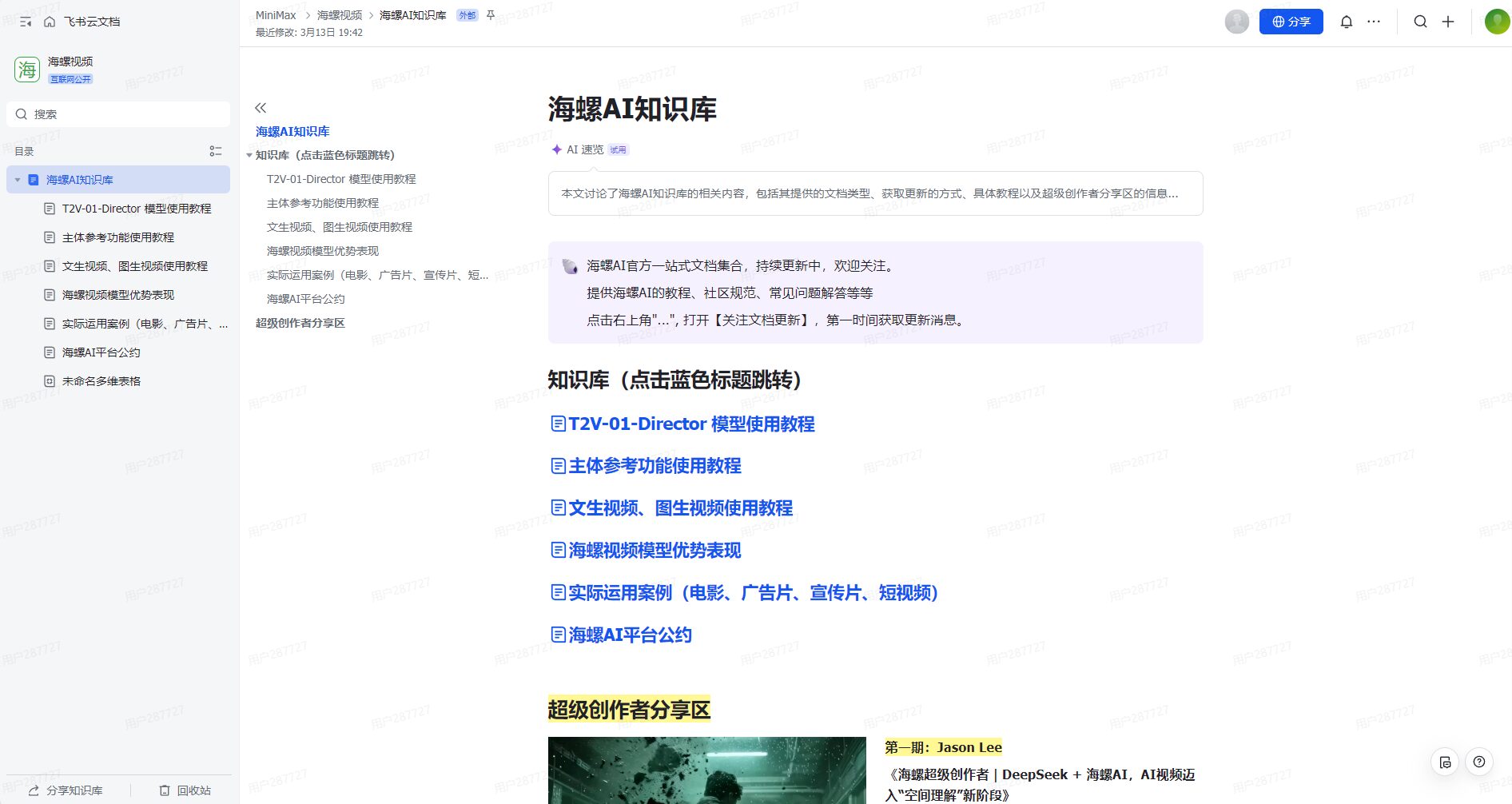Expand the AI 速览 summary box

point(875,193)
